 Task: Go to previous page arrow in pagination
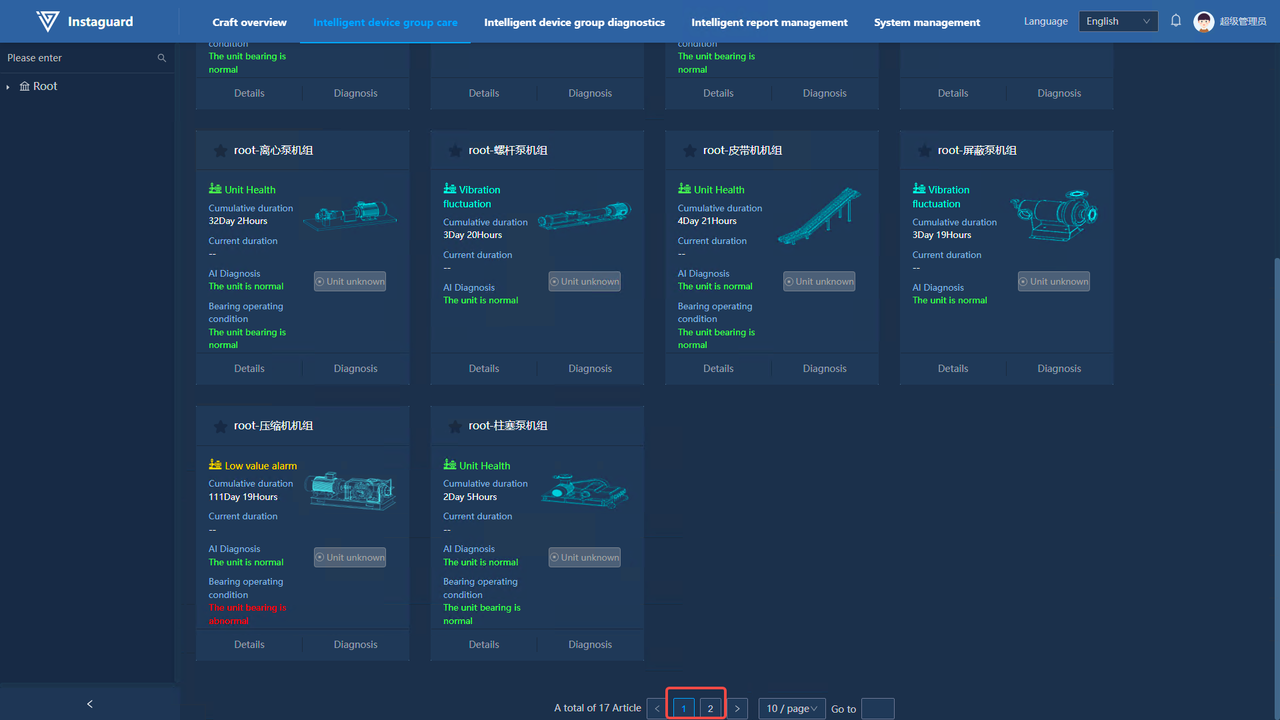tap(657, 709)
